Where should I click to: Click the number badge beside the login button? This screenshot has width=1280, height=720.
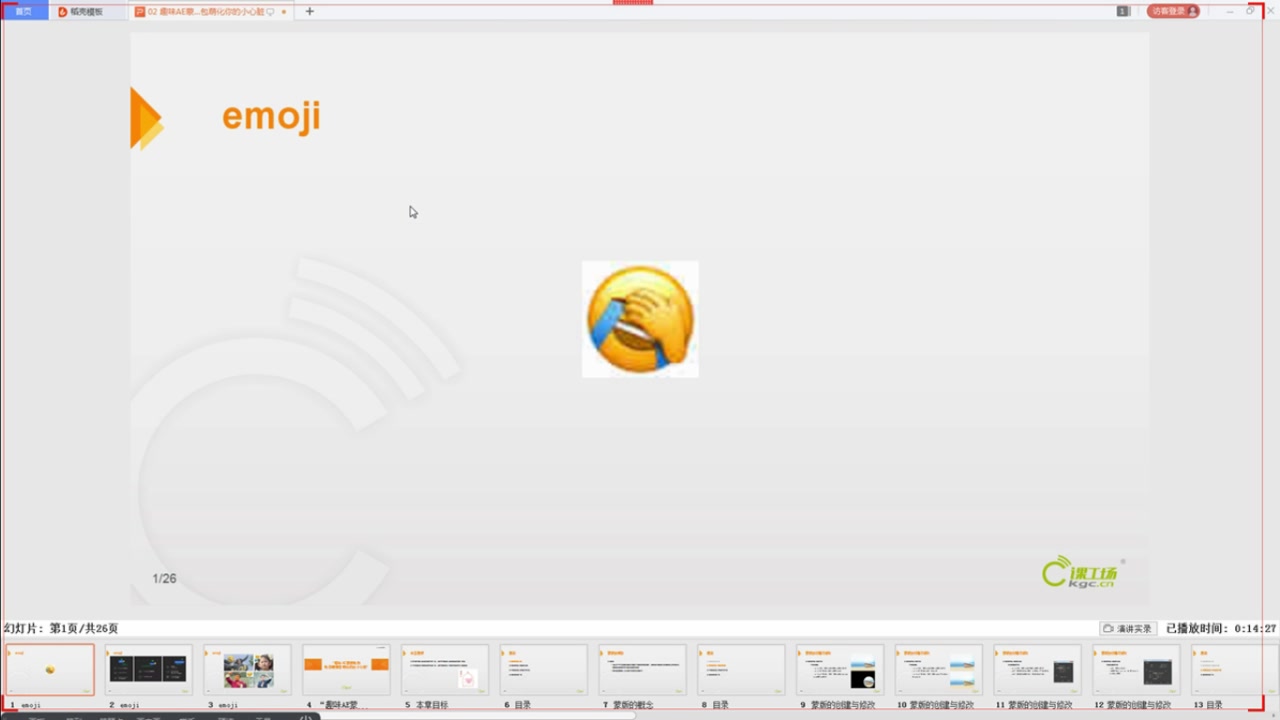click(1123, 11)
